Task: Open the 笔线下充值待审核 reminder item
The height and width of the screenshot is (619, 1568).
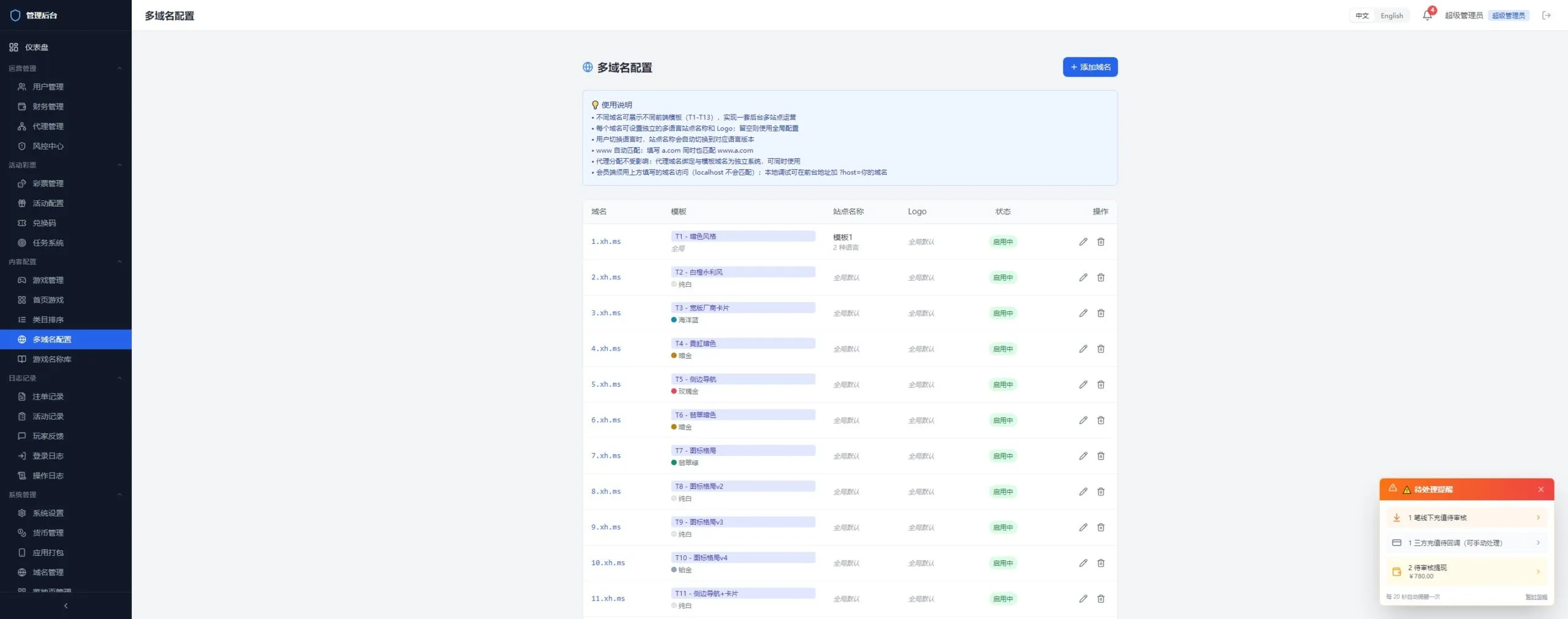Action: pyautogui.click(x=1466, y=518)
